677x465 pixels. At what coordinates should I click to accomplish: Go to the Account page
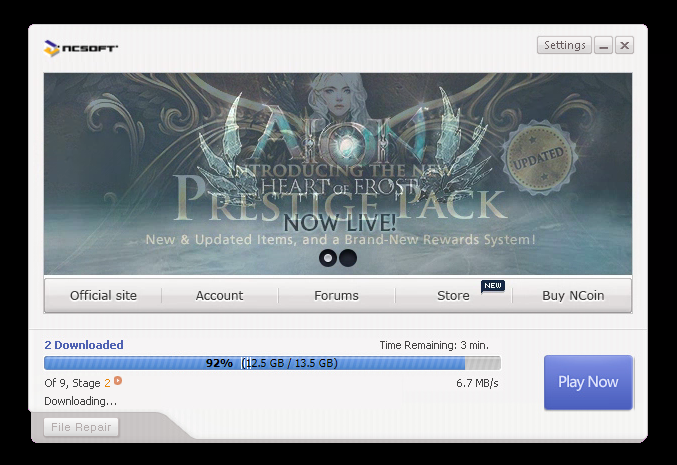click(219, 296)
